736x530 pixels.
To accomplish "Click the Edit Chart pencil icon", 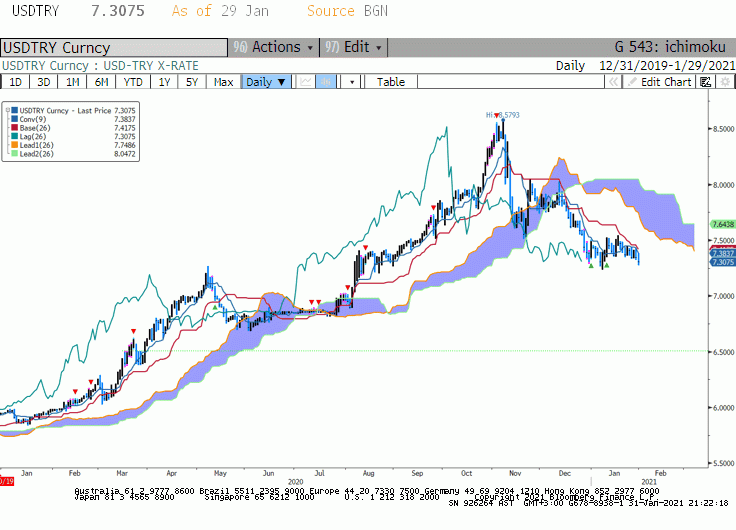I will click(x=632, y=82).
